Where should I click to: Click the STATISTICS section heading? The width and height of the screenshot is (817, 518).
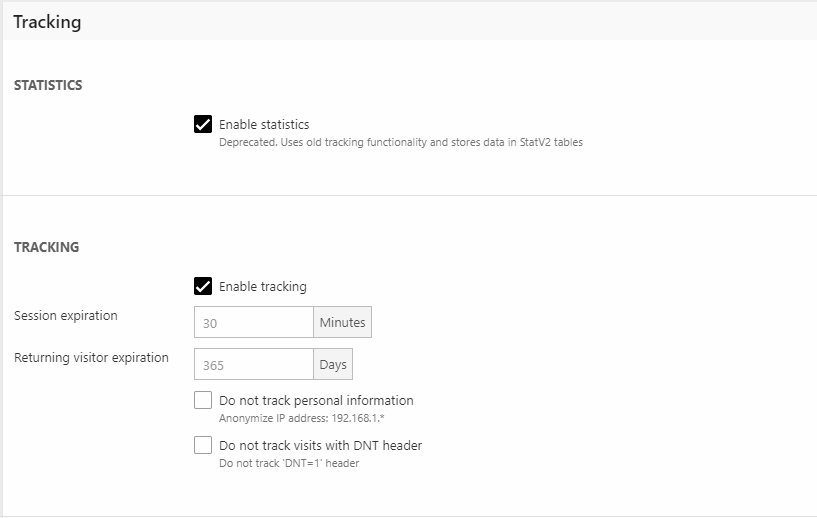[48, 86]
